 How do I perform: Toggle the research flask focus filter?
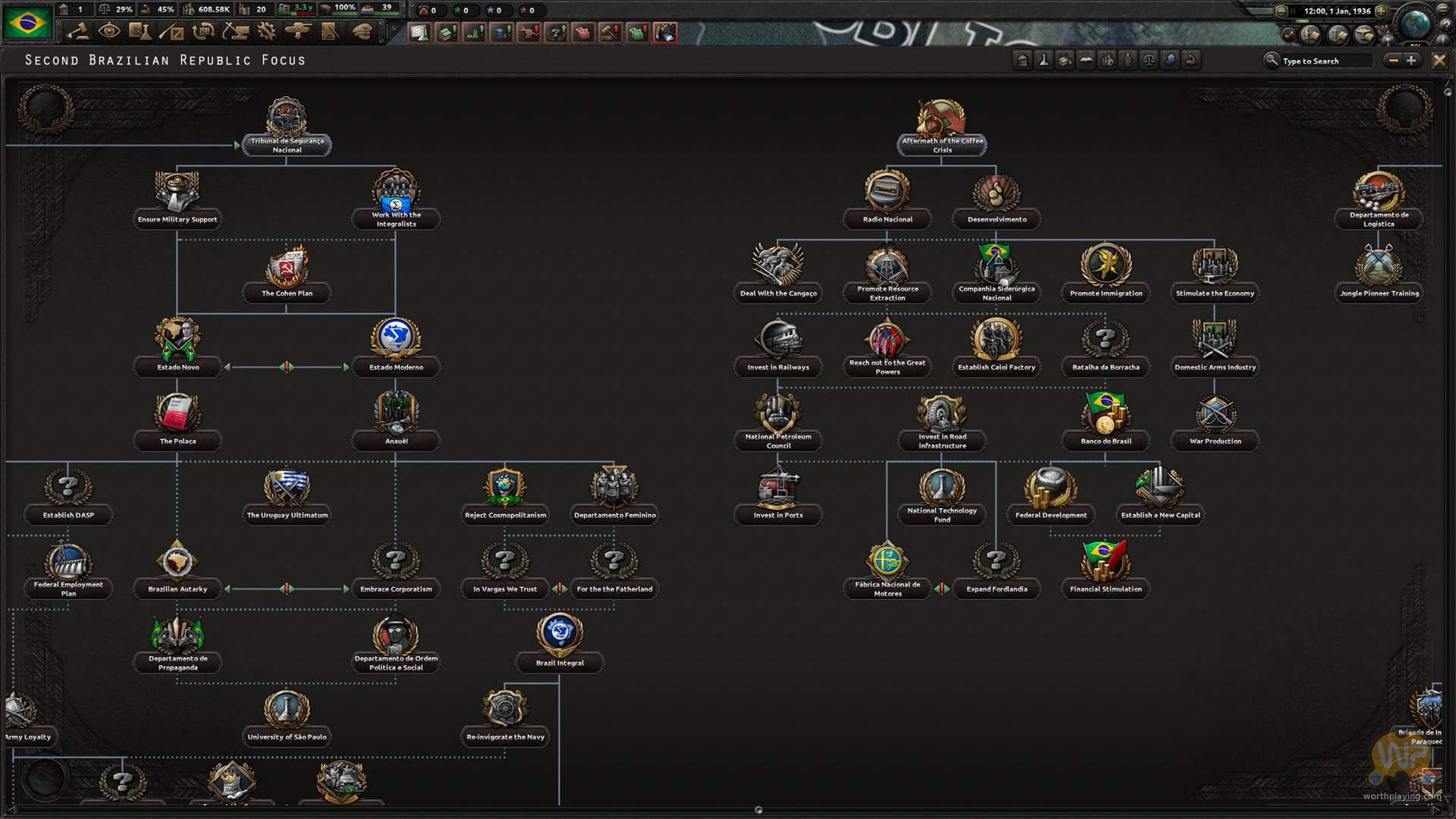(1043, 61)
